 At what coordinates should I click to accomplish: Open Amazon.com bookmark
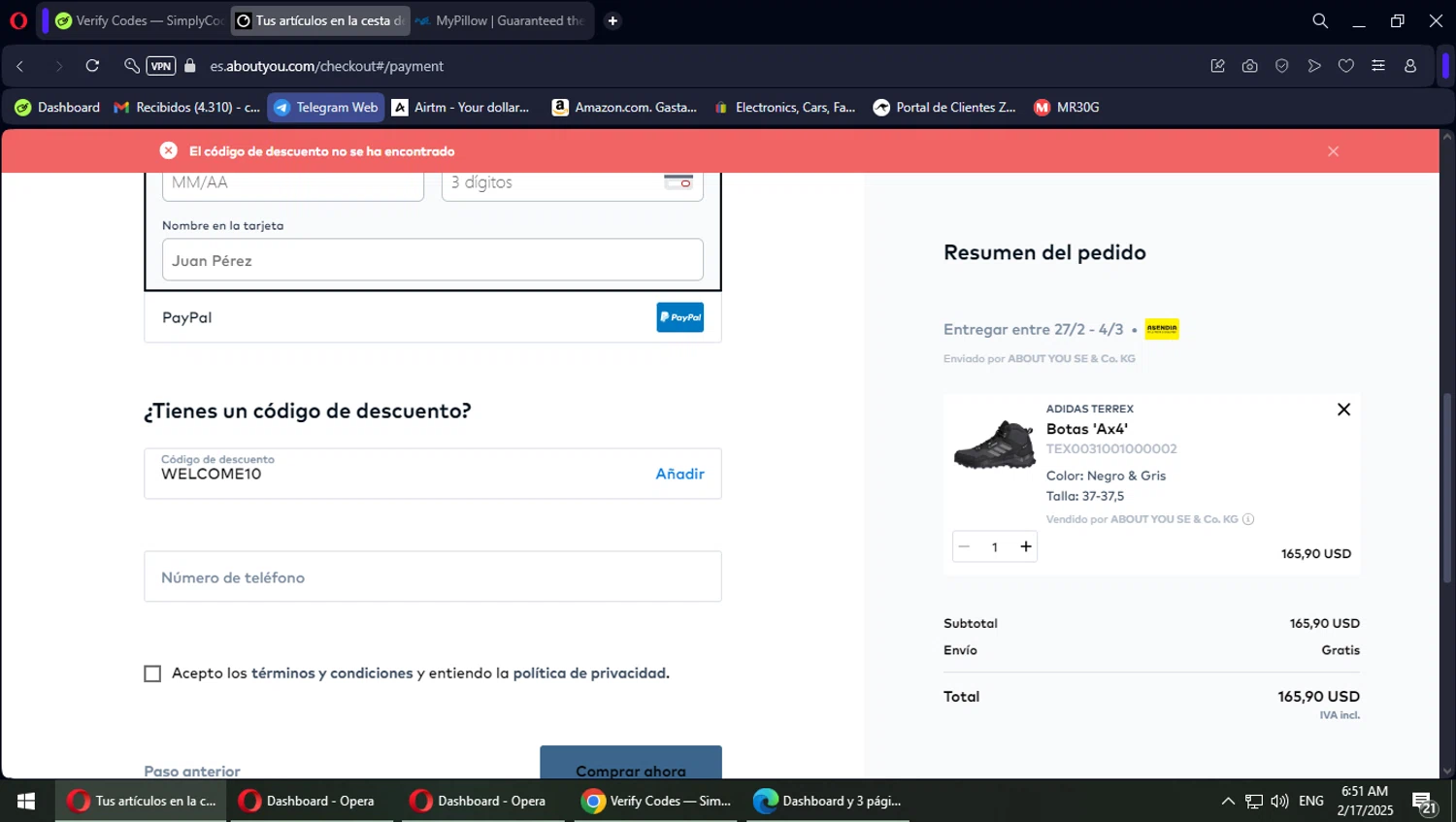(x=624, y=108)
